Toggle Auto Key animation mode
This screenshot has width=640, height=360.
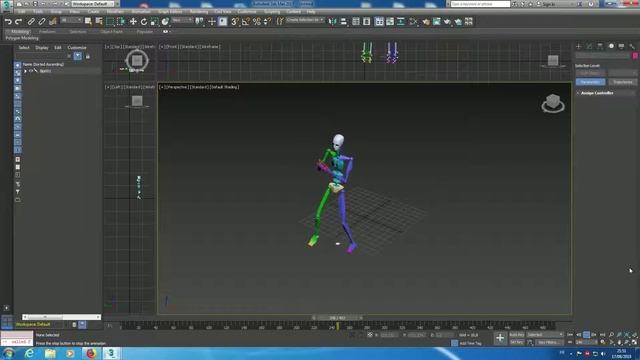tap(516, 335)
